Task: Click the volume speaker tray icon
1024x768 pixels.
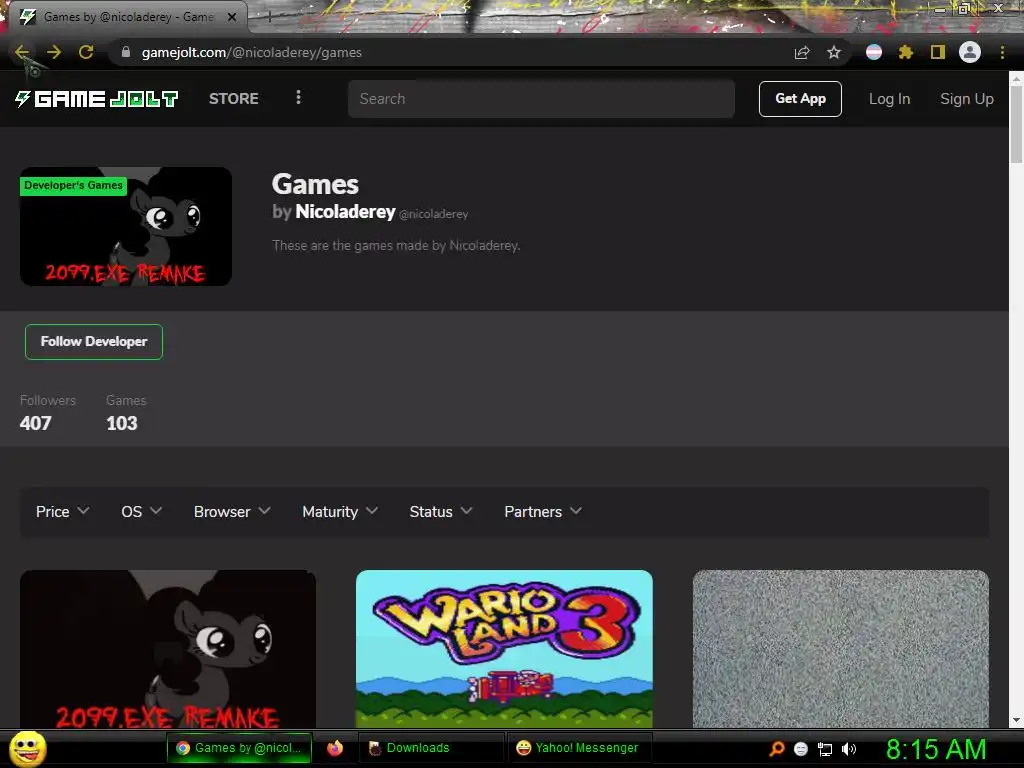Action: (849, 749)
